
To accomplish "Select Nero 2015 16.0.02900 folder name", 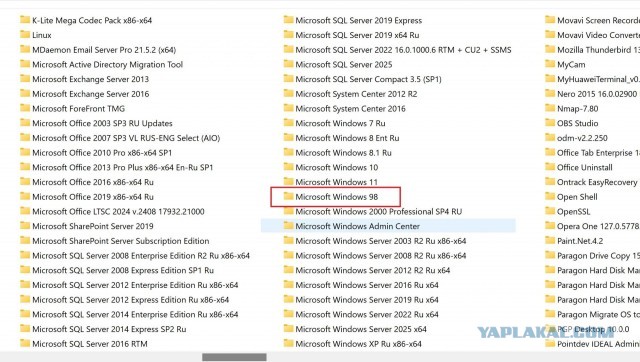I will click(x=597, y=94).
